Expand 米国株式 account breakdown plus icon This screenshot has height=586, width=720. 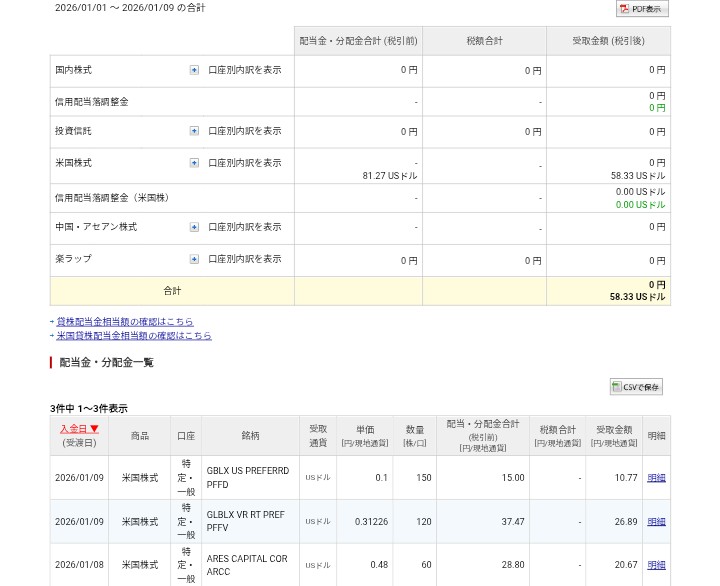194,162
